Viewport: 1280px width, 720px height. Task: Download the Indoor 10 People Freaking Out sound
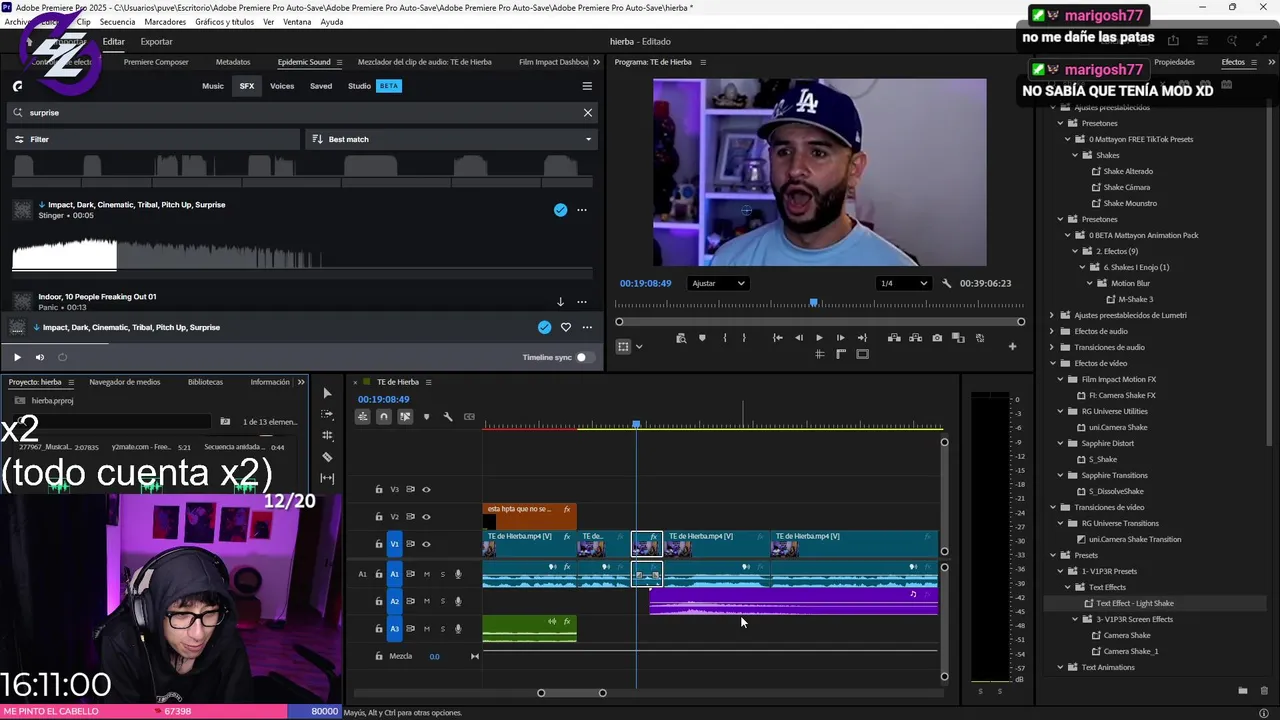pos(560,302)
